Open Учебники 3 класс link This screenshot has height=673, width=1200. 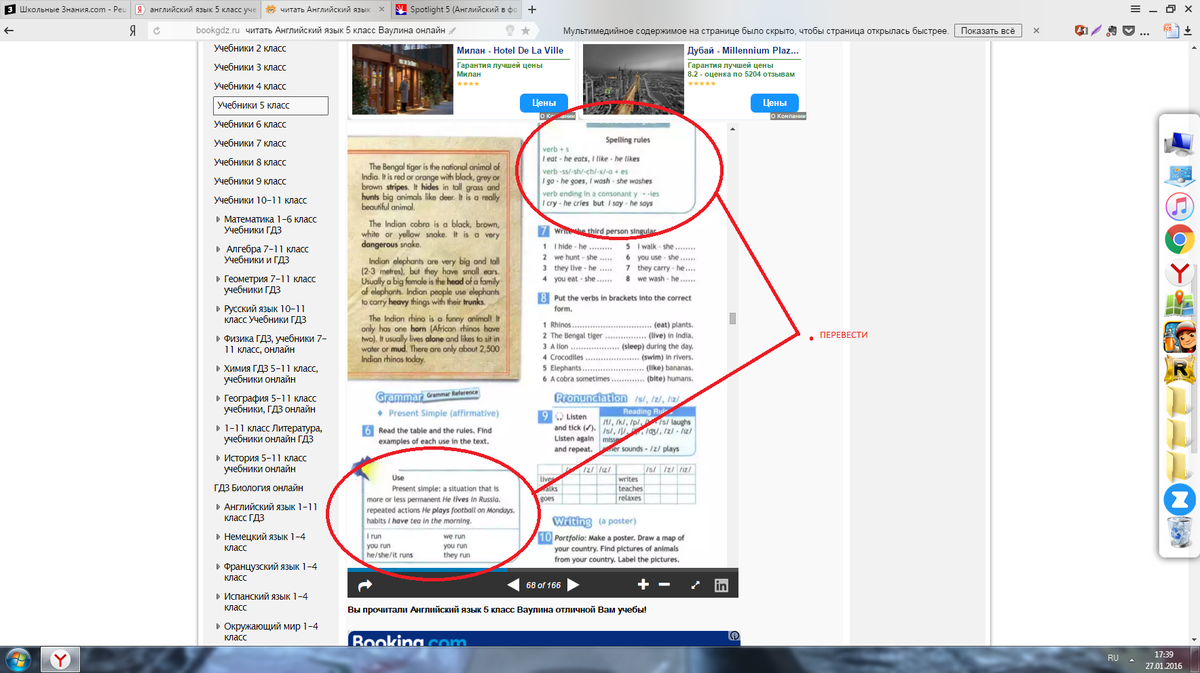(250, 67)
